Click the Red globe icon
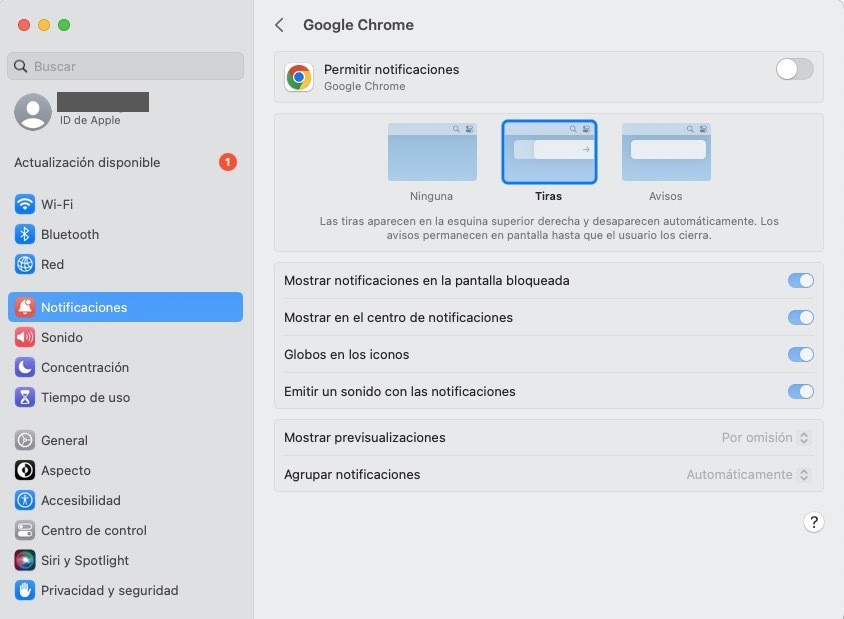Image resolution: width=844 pixels, height=619 pixels. pyautogui.click(x=25, y=264)
